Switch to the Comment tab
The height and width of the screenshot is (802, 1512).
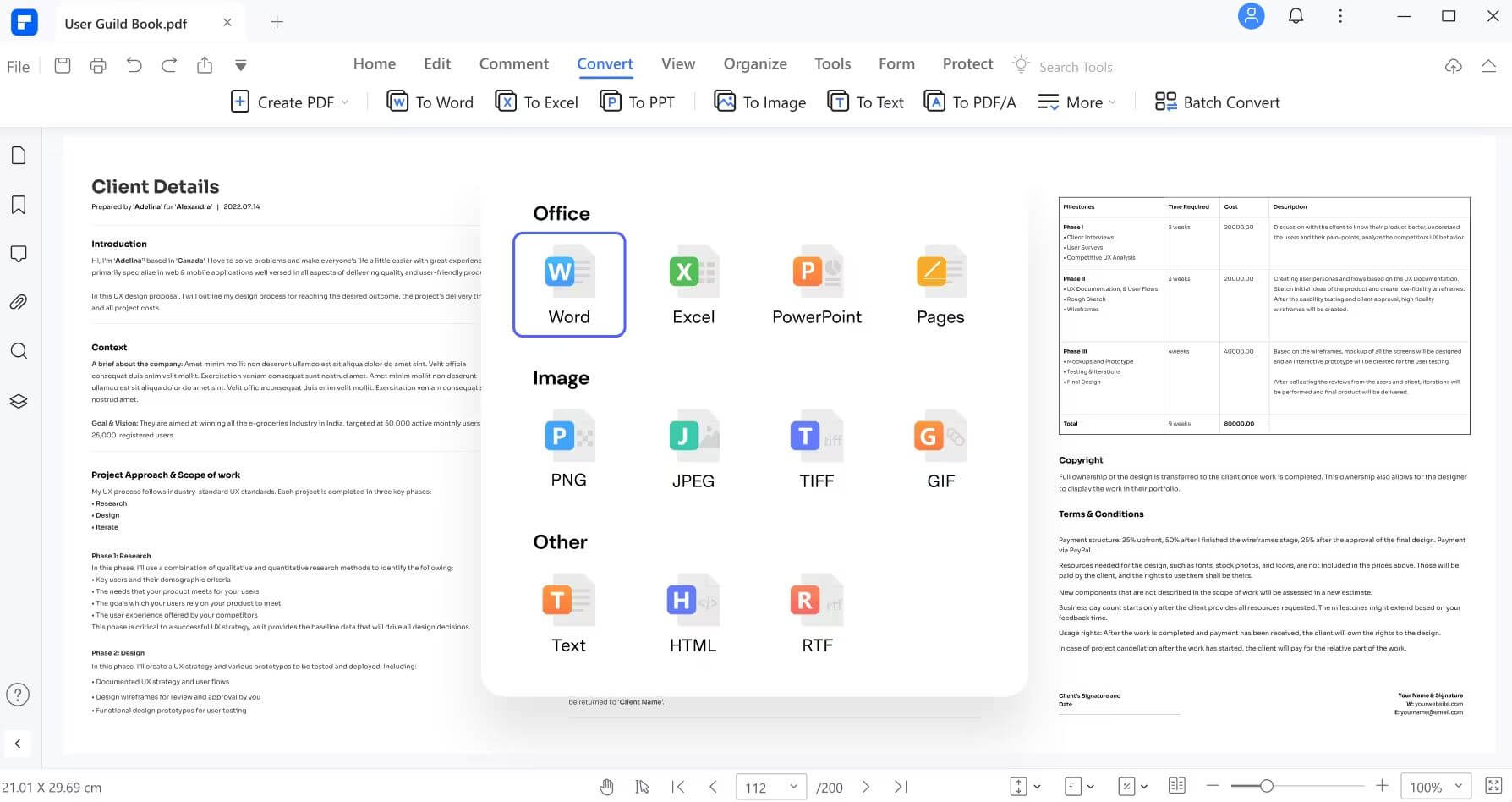click(514, 63)
